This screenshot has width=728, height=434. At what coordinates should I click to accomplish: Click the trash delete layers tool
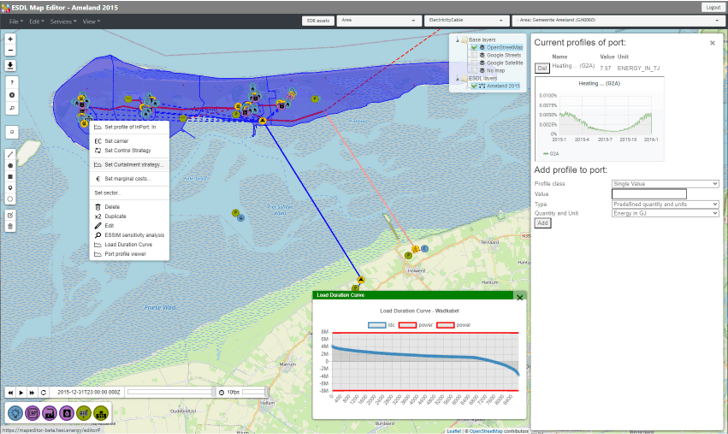(10, 226)
